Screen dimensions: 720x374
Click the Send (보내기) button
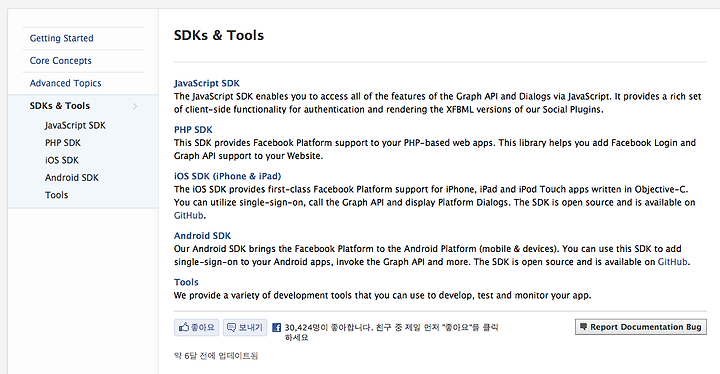(x=245, y=327)
